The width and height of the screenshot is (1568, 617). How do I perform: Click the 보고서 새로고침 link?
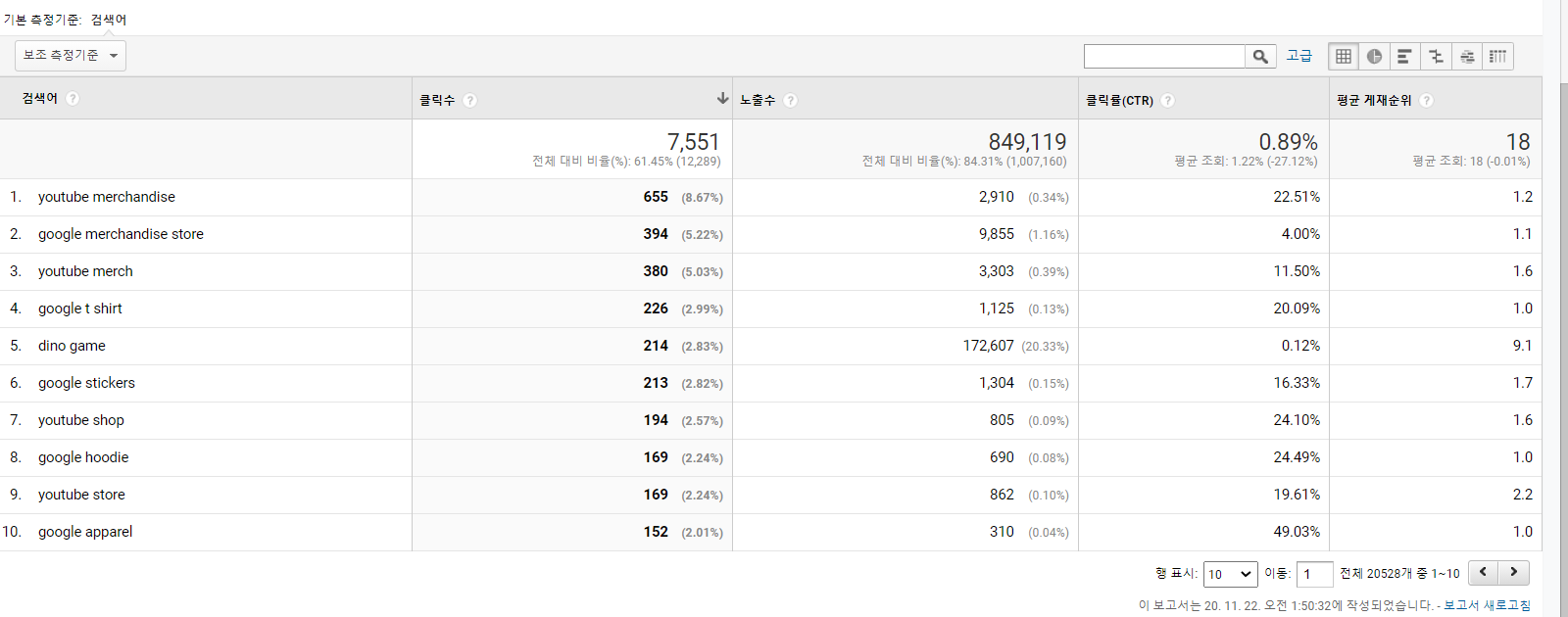tap(1487, 605)
